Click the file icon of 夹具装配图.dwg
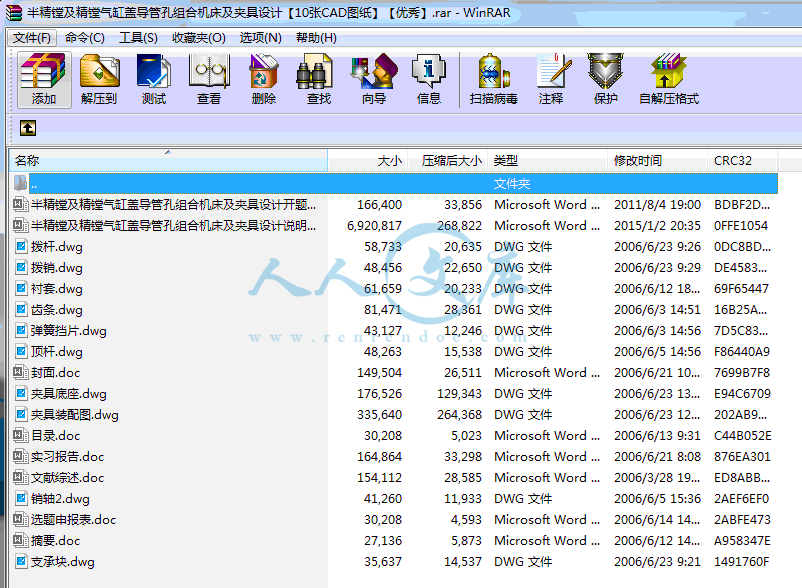Screen dimensions: 802x588 click(x=21, y=414)
